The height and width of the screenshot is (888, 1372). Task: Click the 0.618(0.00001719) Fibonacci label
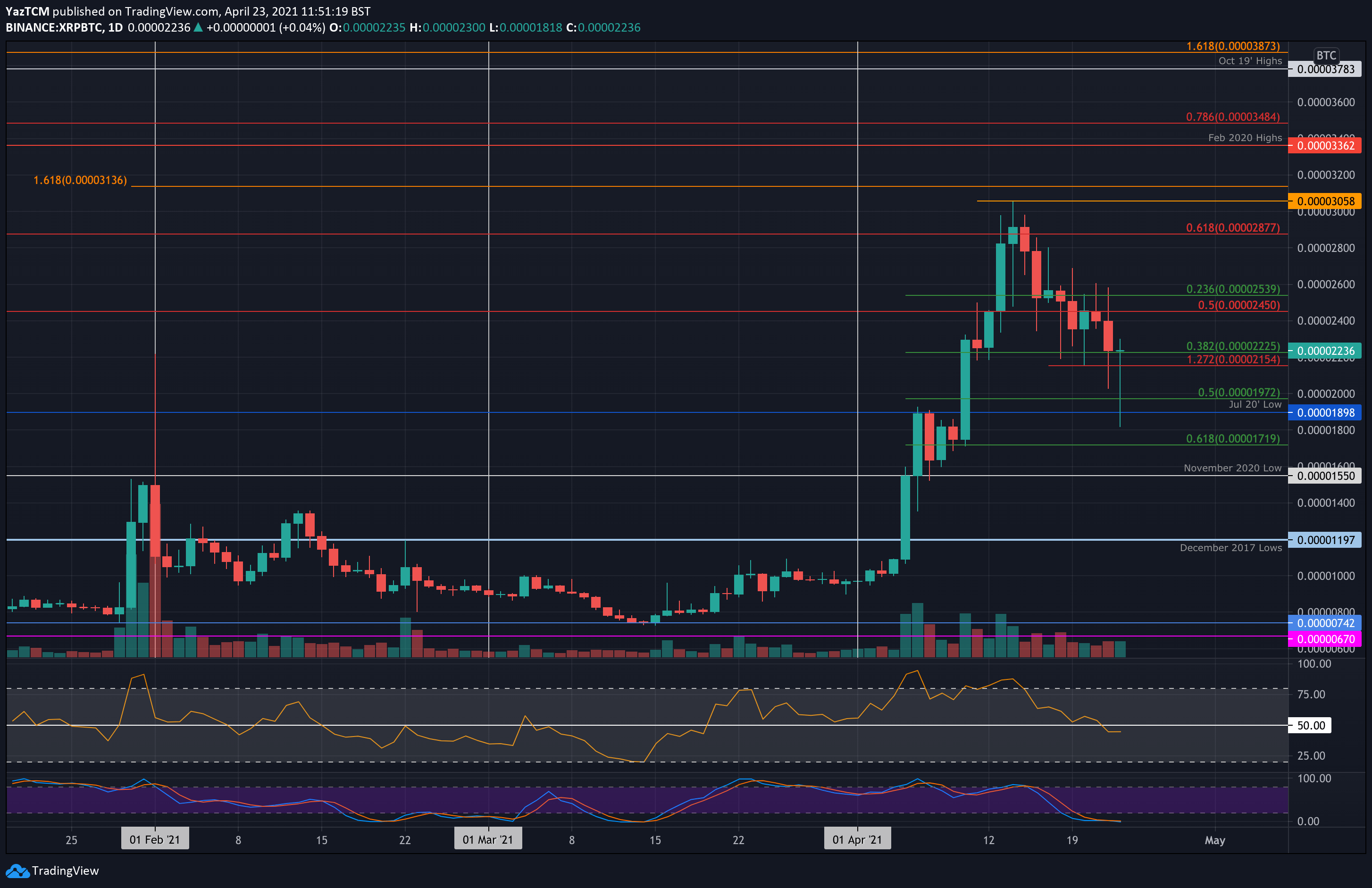coord(1232,438)
